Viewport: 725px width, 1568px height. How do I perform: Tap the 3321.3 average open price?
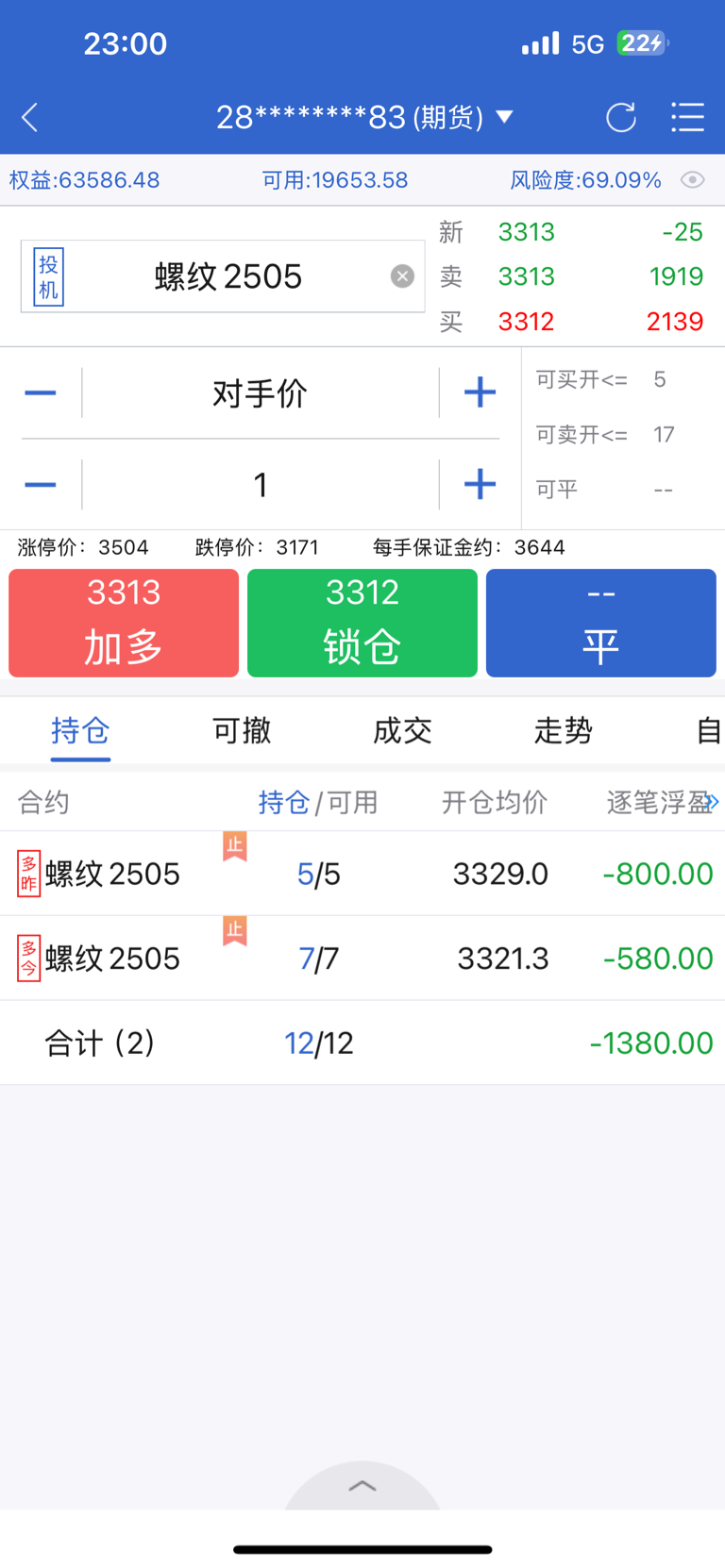pos(503,959)
